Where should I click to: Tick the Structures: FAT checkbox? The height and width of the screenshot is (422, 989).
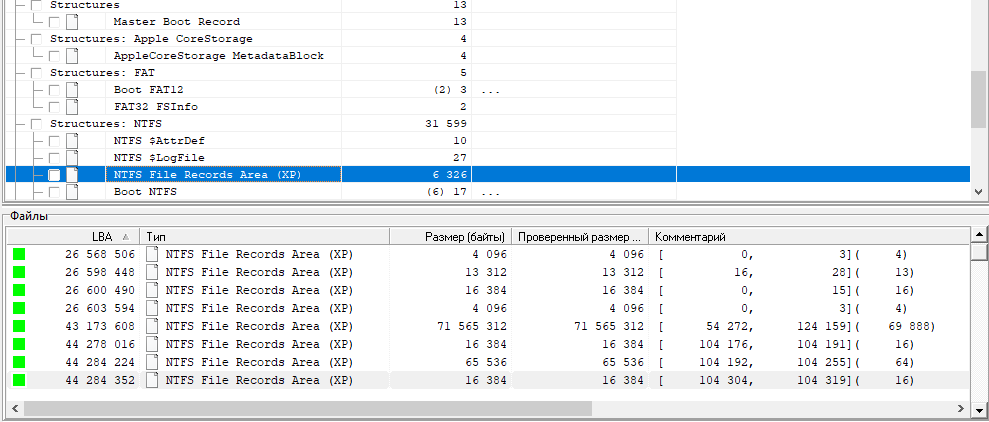point(37,73)
